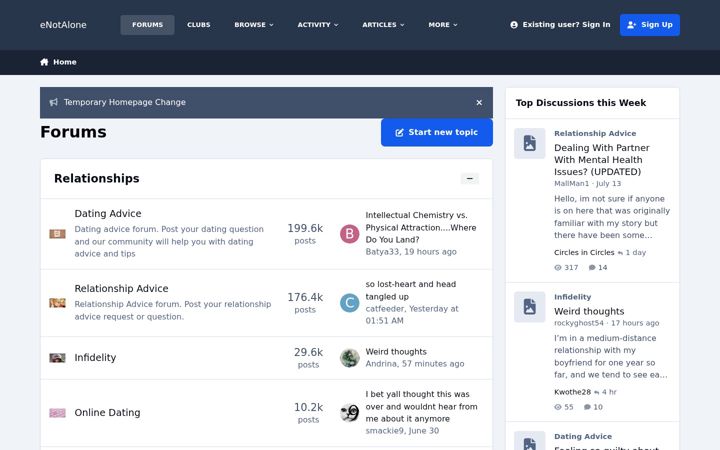The height and width of the screenshot is (450, 720).
Task: Open 'so lost-heart and head tangled up' topic
Action: click(x=411, y=290)
